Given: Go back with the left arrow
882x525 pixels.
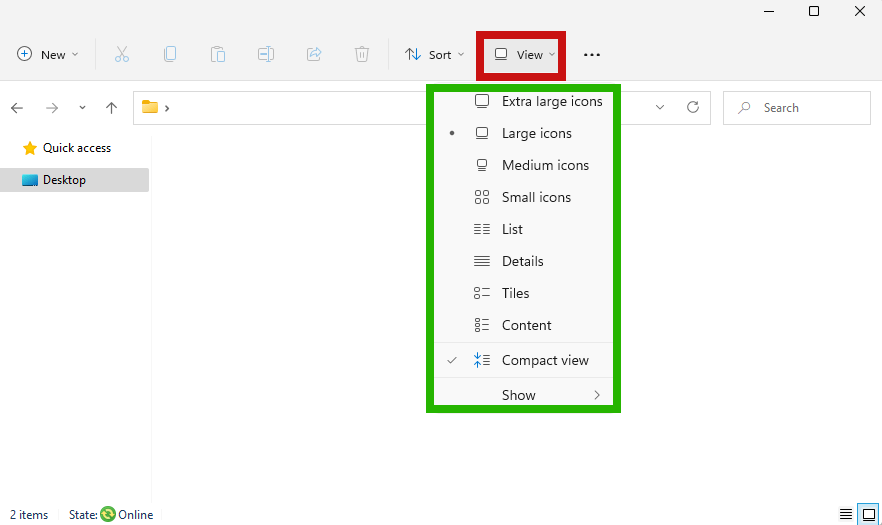Looking at the screenshot, I should coord(17,108).
